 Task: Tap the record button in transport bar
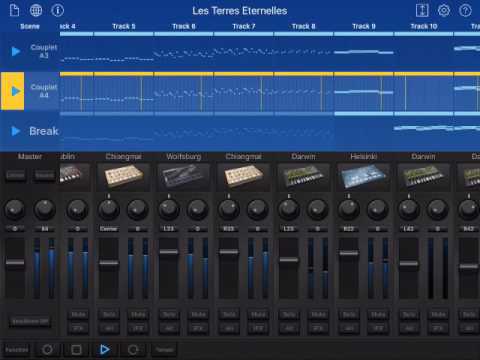pyautogui.click(x=47, y=349)
